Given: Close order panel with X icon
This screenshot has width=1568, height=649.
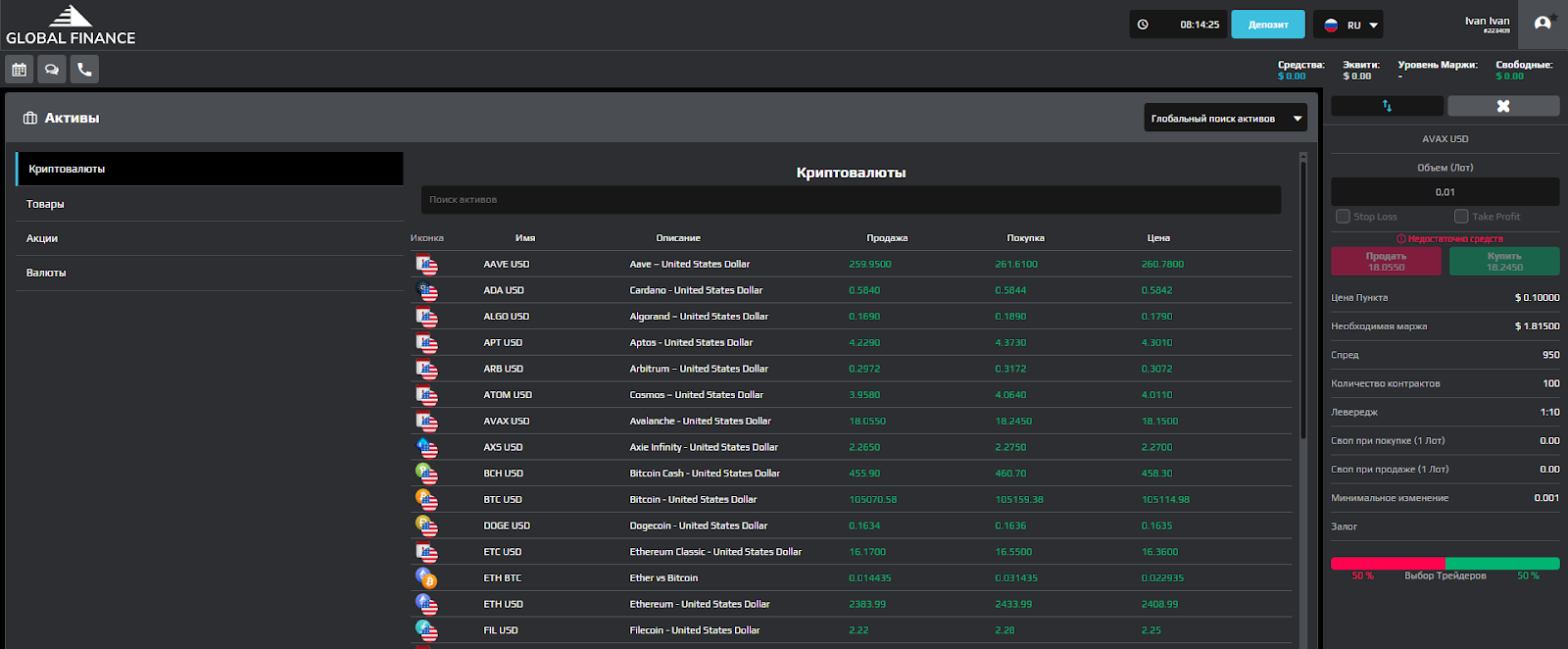Looking at the screenshot, I should (x=1503, y=106).
